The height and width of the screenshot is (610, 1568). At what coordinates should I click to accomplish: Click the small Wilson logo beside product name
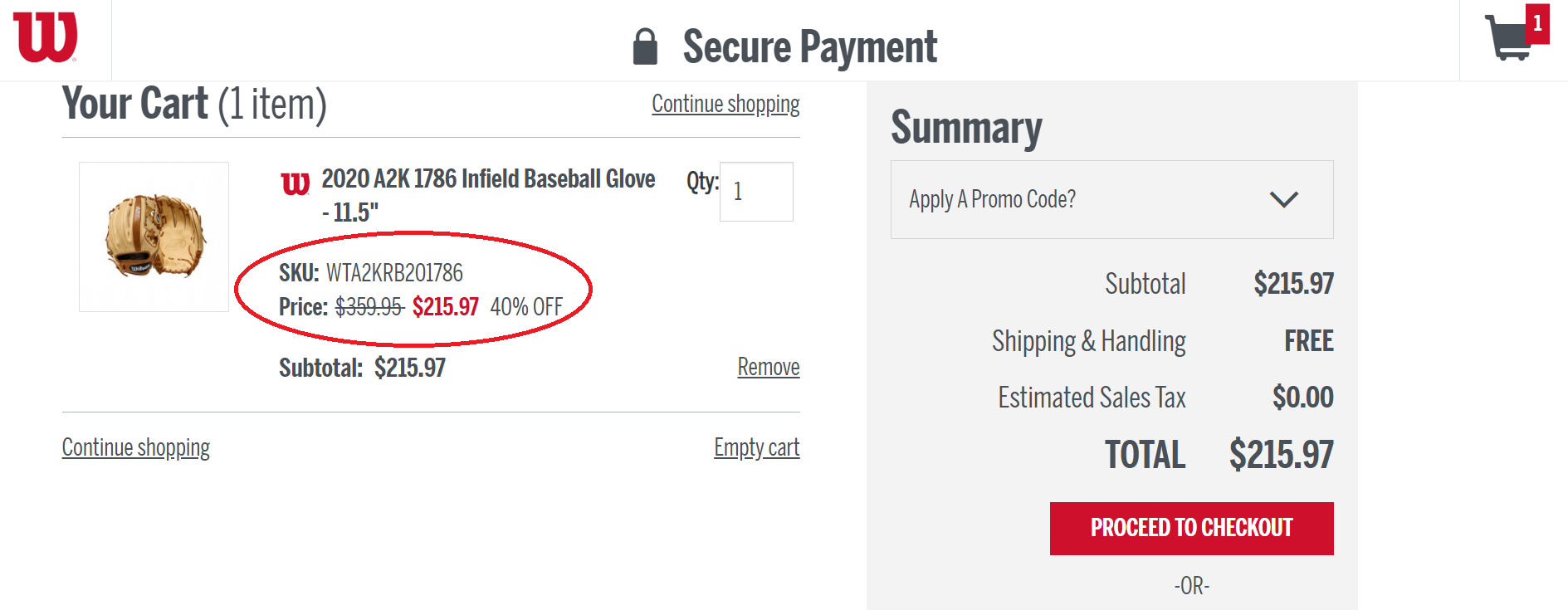tap(295, 183)
